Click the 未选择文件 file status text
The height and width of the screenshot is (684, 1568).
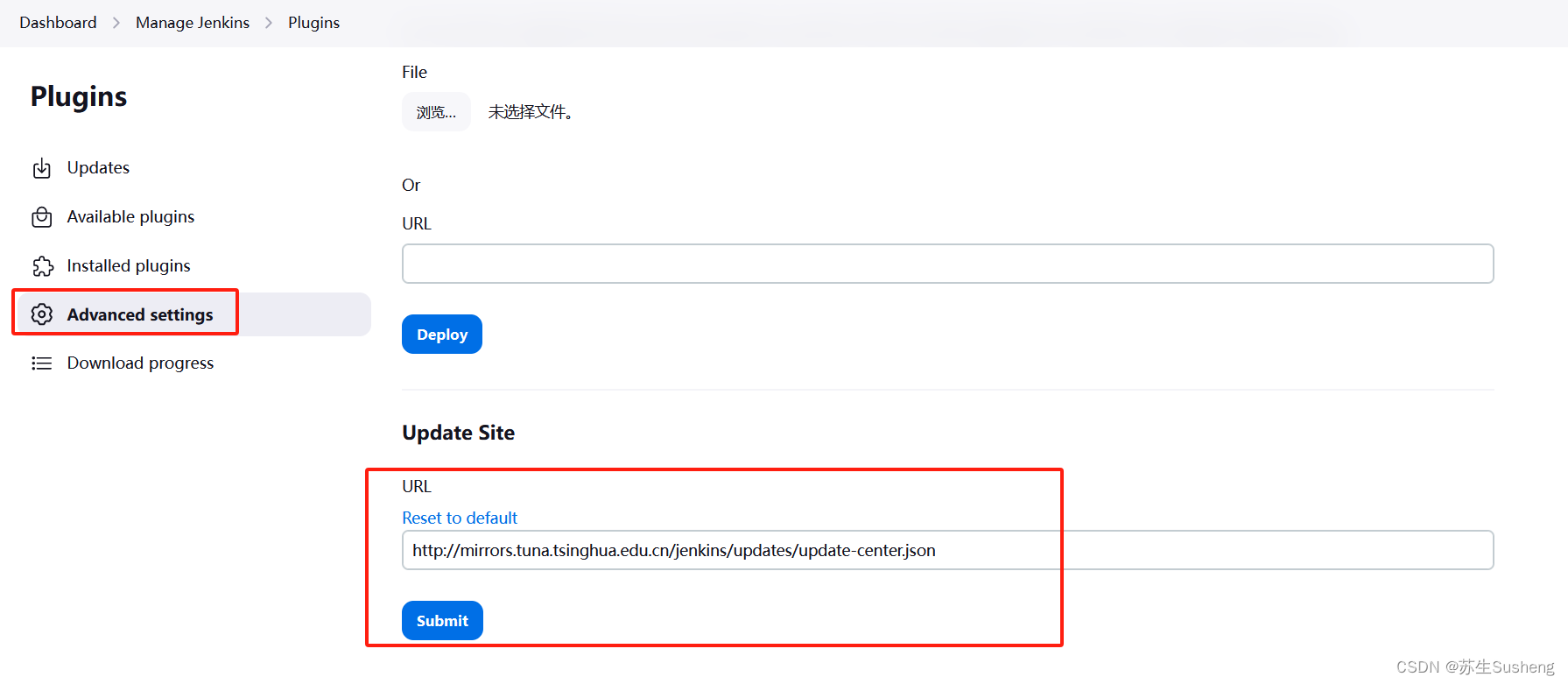[x=531, y=112]
